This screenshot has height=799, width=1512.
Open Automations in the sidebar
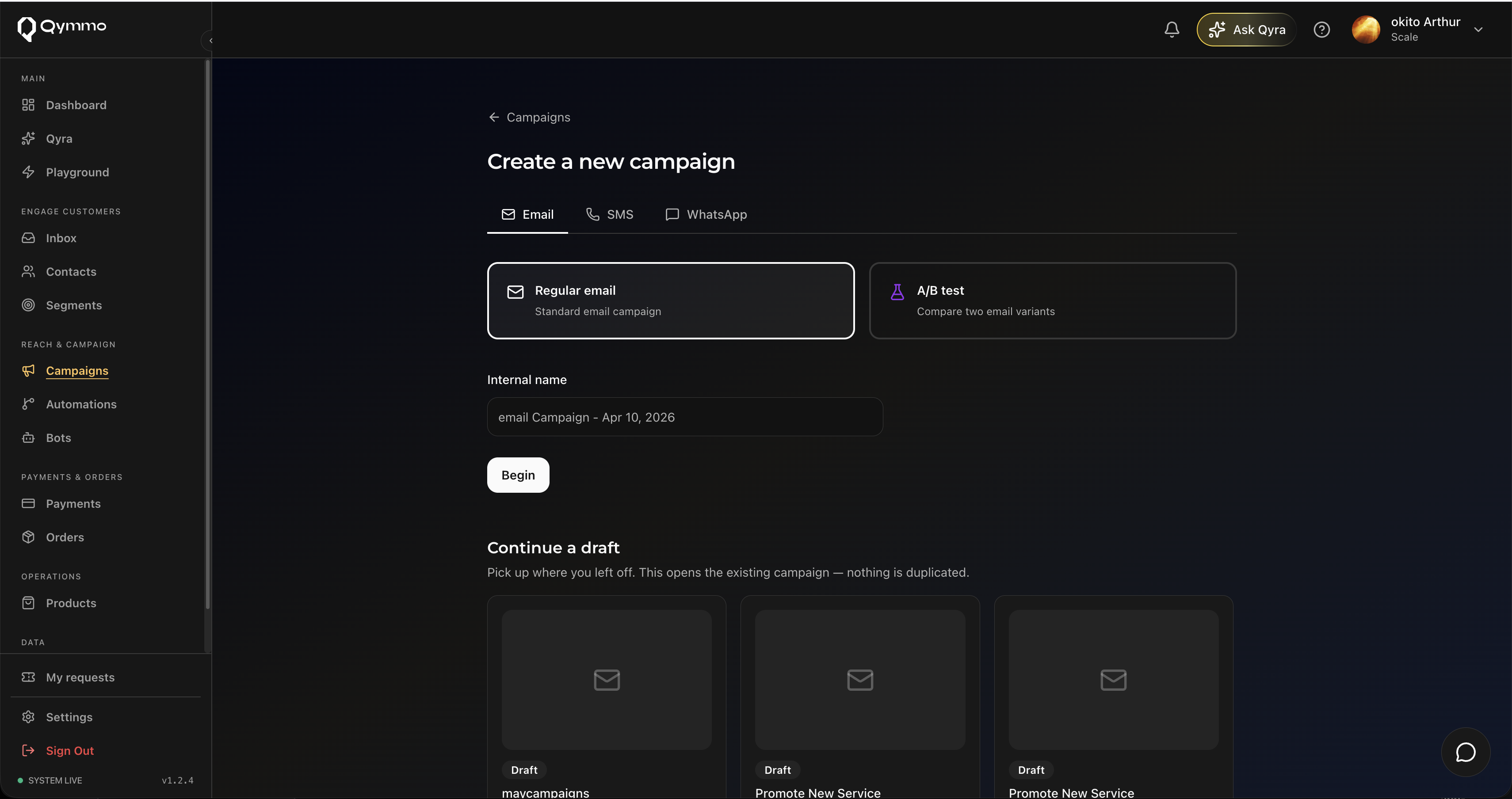[x=81, y=404]
